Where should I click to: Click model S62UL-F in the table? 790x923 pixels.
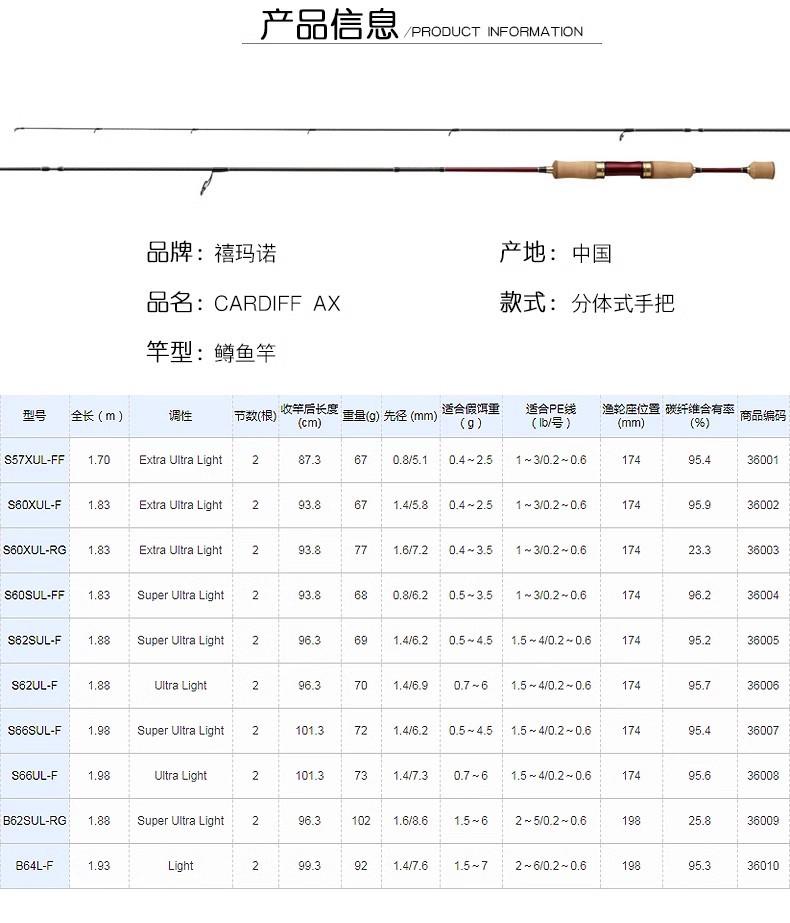34,686
